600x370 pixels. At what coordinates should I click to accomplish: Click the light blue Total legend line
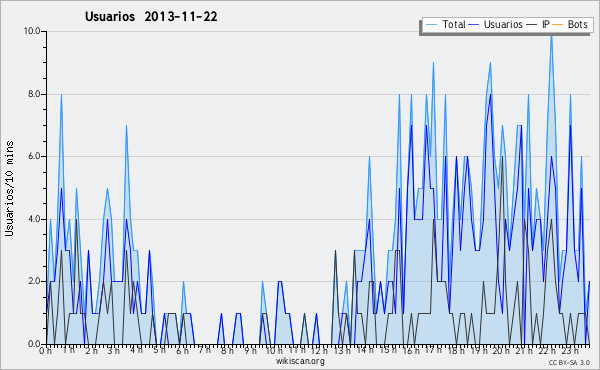pyautogui.click(x=431, y=25)
